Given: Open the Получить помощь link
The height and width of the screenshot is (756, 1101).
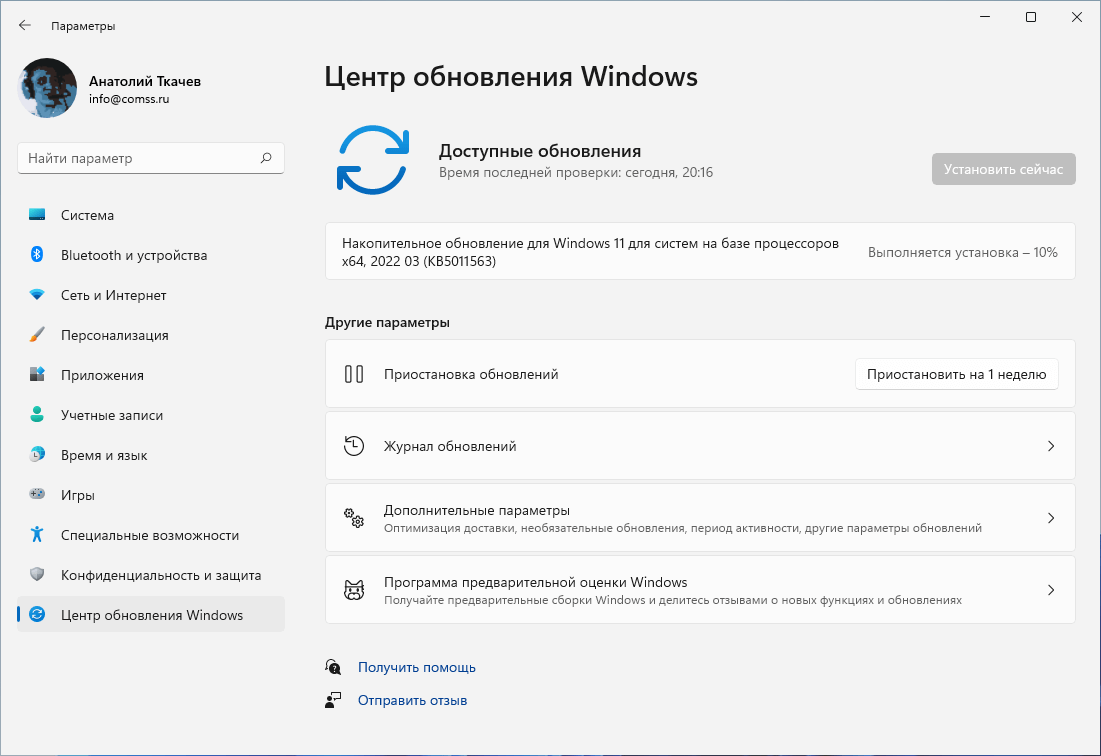Looking at the screenshot, I should click(x=417, y=667).
